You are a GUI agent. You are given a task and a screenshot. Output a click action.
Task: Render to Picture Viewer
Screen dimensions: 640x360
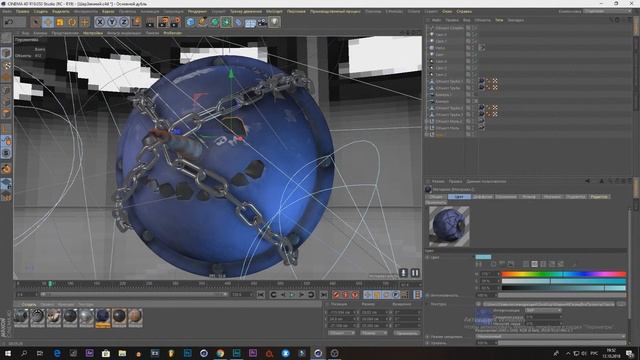click(x=163, y=22)
